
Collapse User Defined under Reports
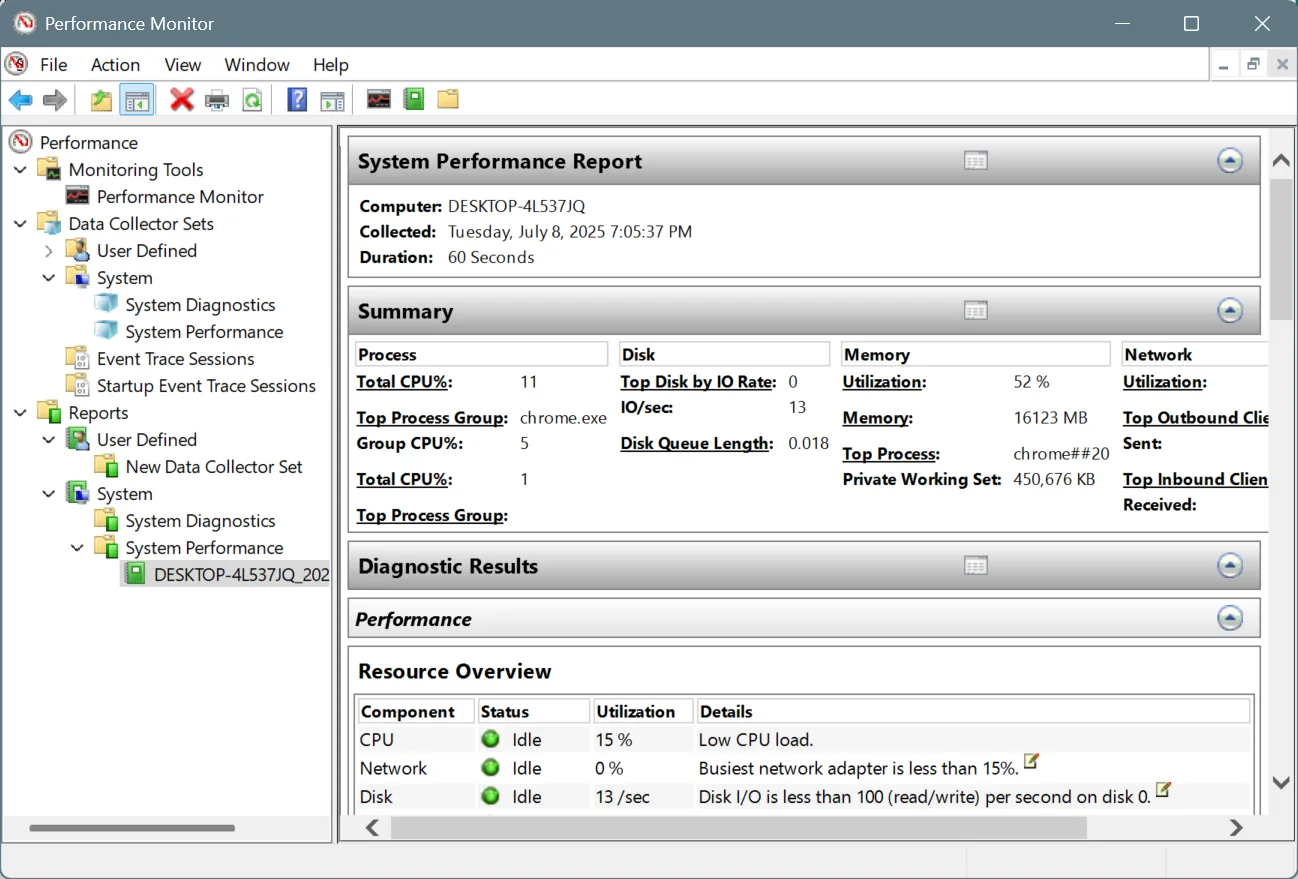48,440
